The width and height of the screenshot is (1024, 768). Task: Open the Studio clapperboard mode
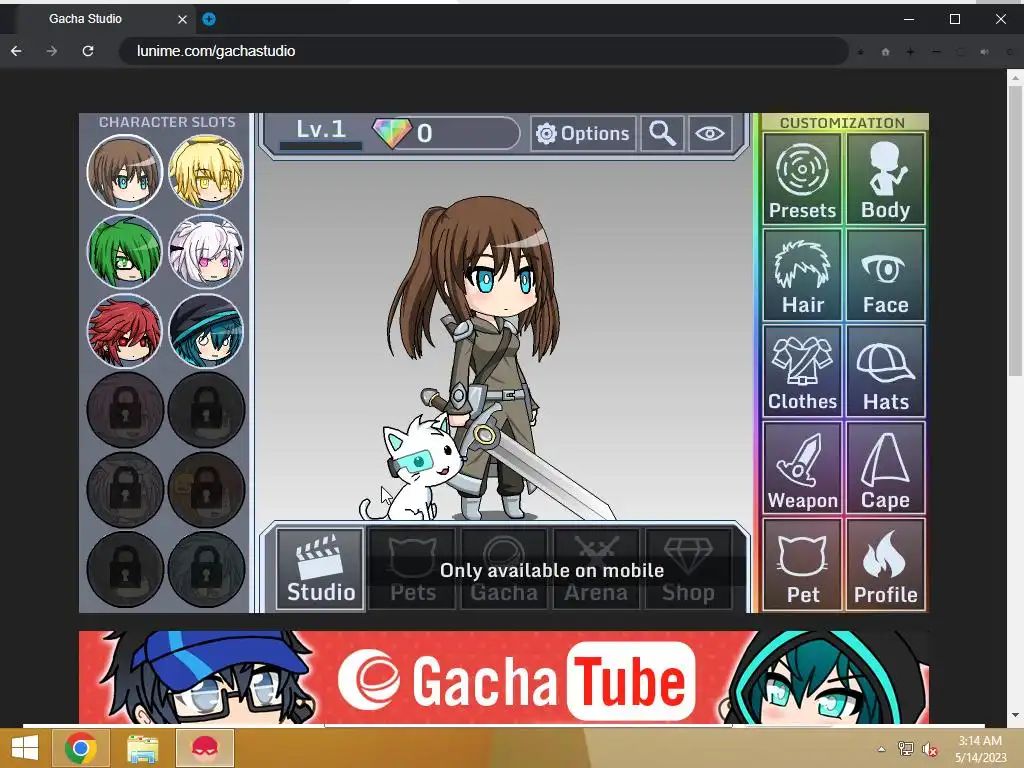coord(320,569)
